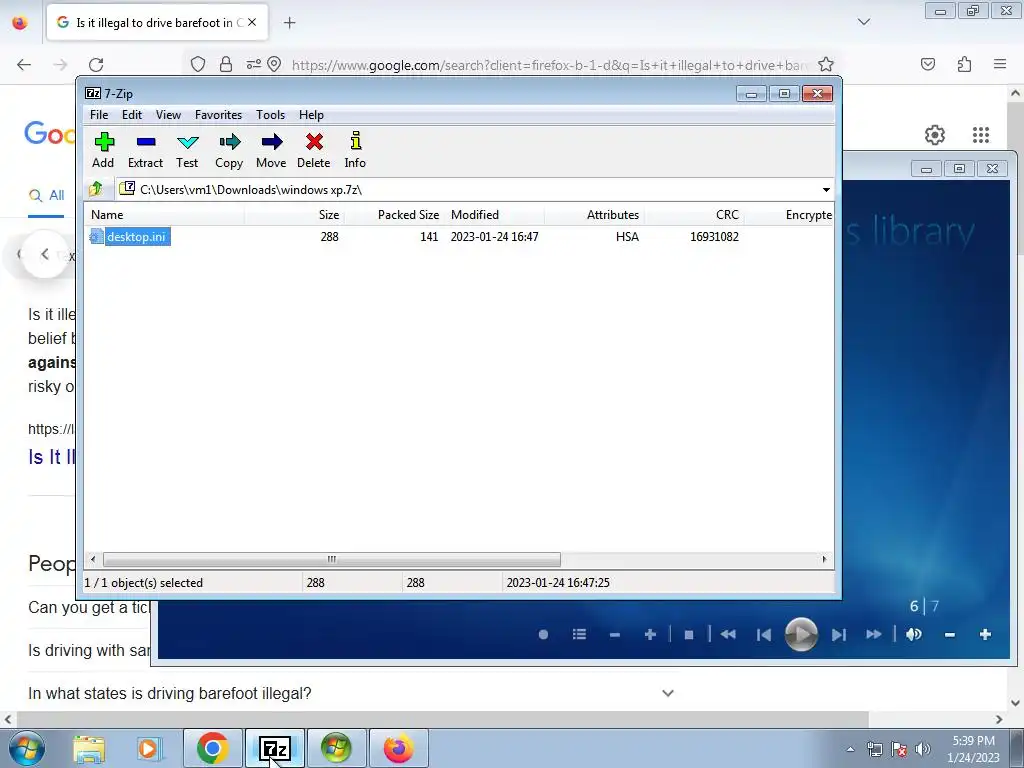Image resolution: width=1024 pixels, height=768 pixels.
Task: Lower volume with media player minus button
Action: pyautogui.click(x=950, y=634)
